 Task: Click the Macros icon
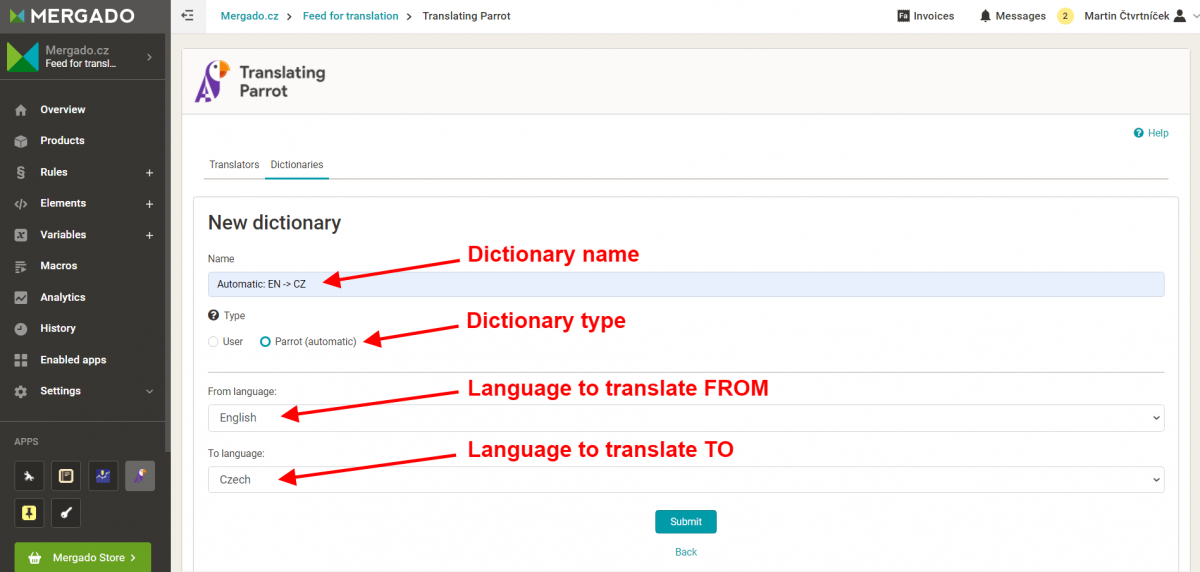point(21,266)
